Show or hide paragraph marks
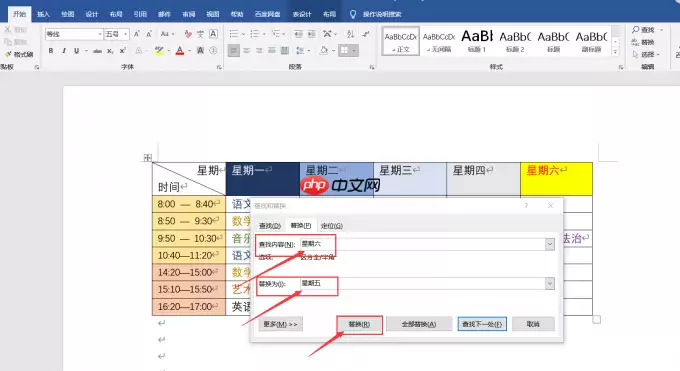The width and height of the screenshot is (680, 371). click(366, 34)
